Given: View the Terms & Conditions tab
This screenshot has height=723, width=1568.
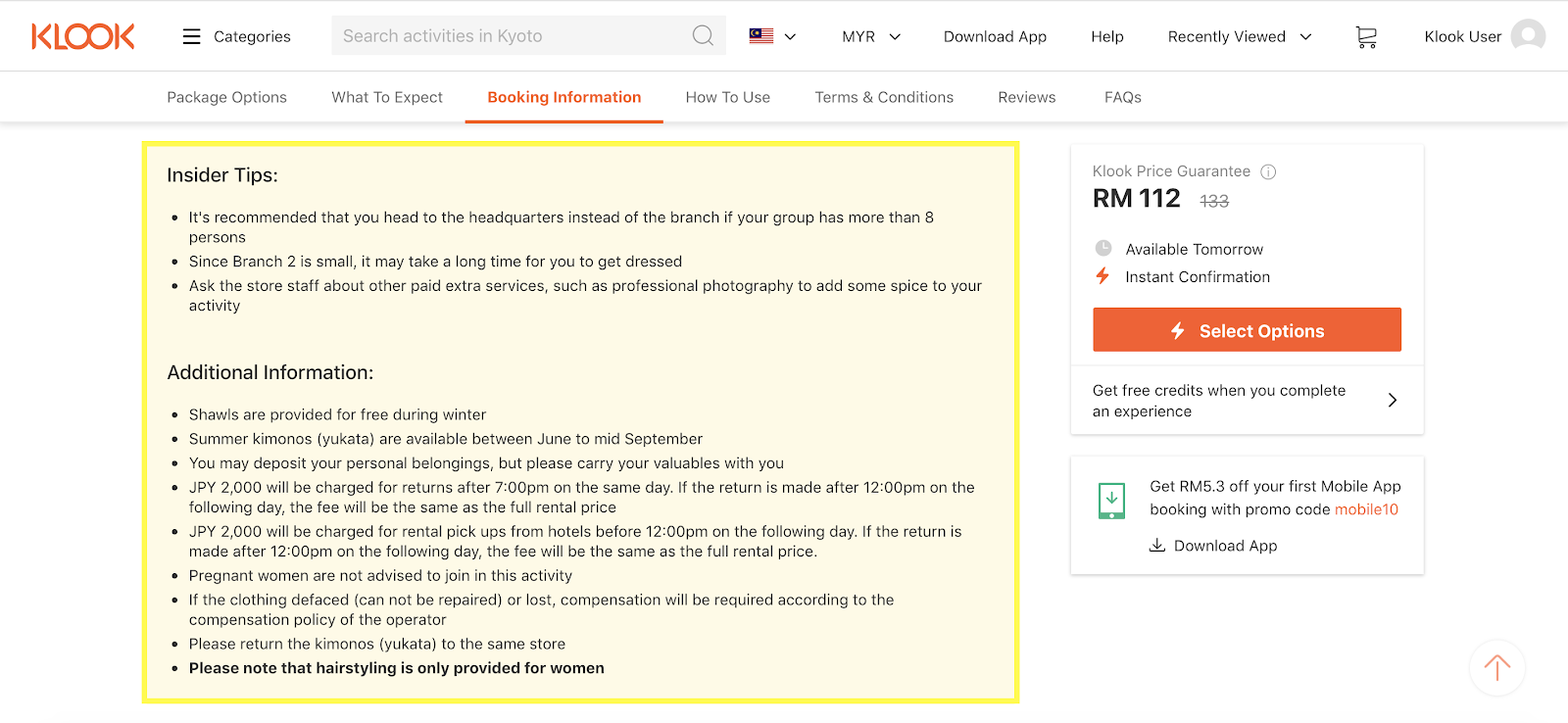Looking at the screenshot, I should coord(884,97).
